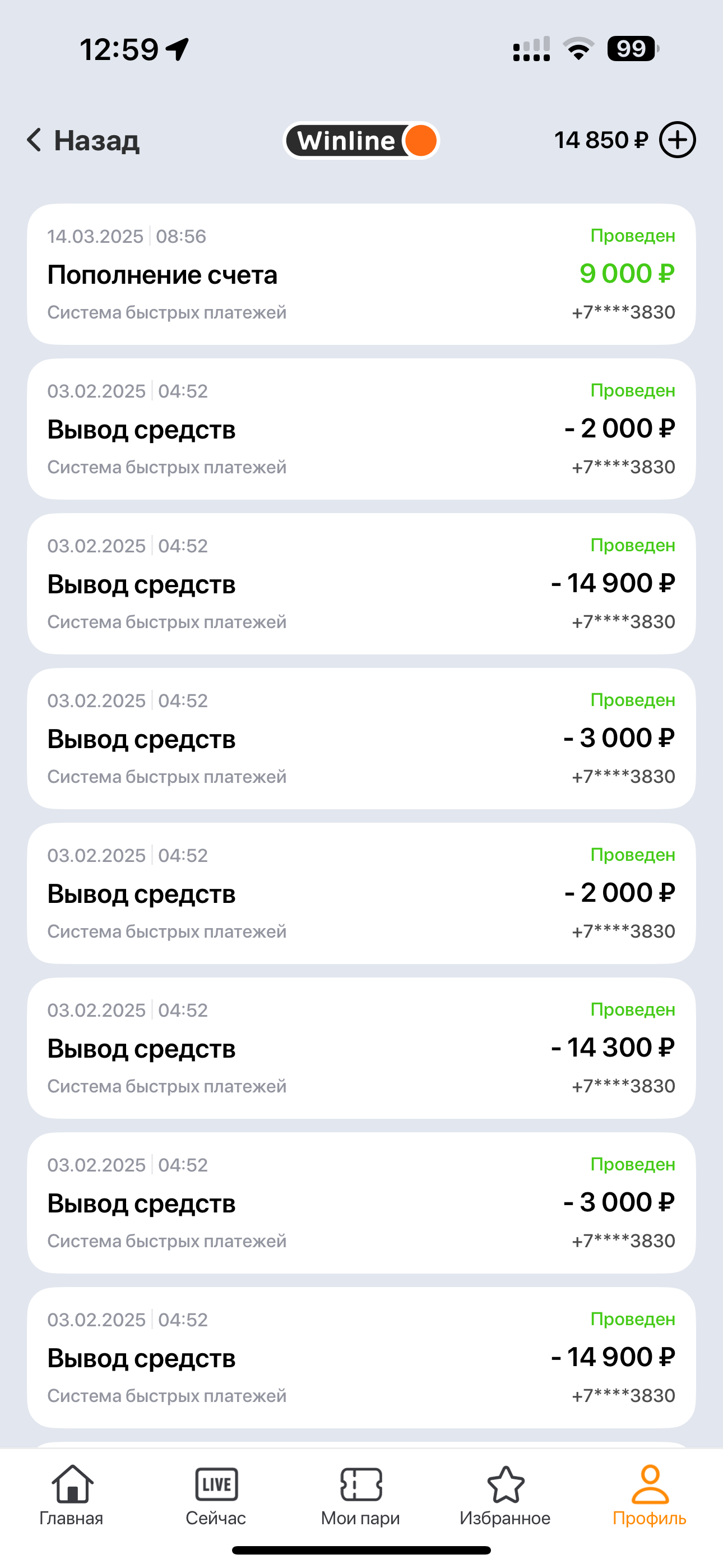Open Главная home house icon
The image size is (723, 1568).
(x=72, y=1484)
